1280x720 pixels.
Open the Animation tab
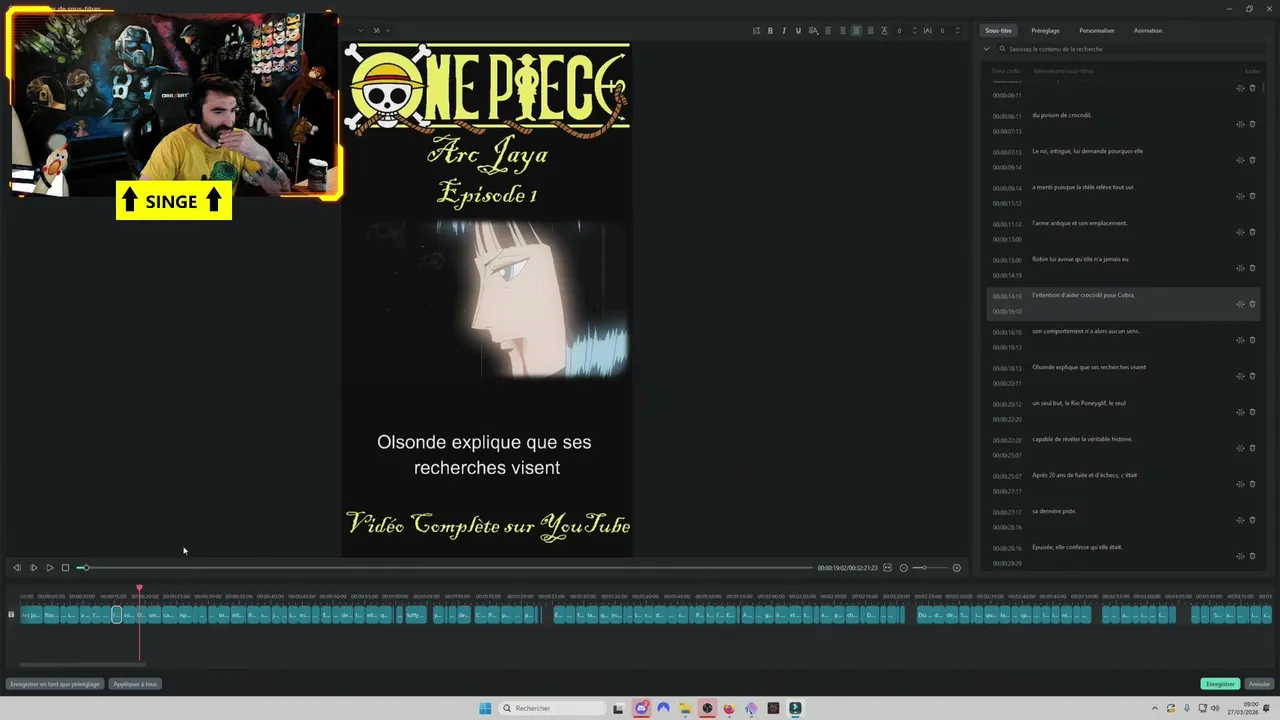click(1148, 31)
